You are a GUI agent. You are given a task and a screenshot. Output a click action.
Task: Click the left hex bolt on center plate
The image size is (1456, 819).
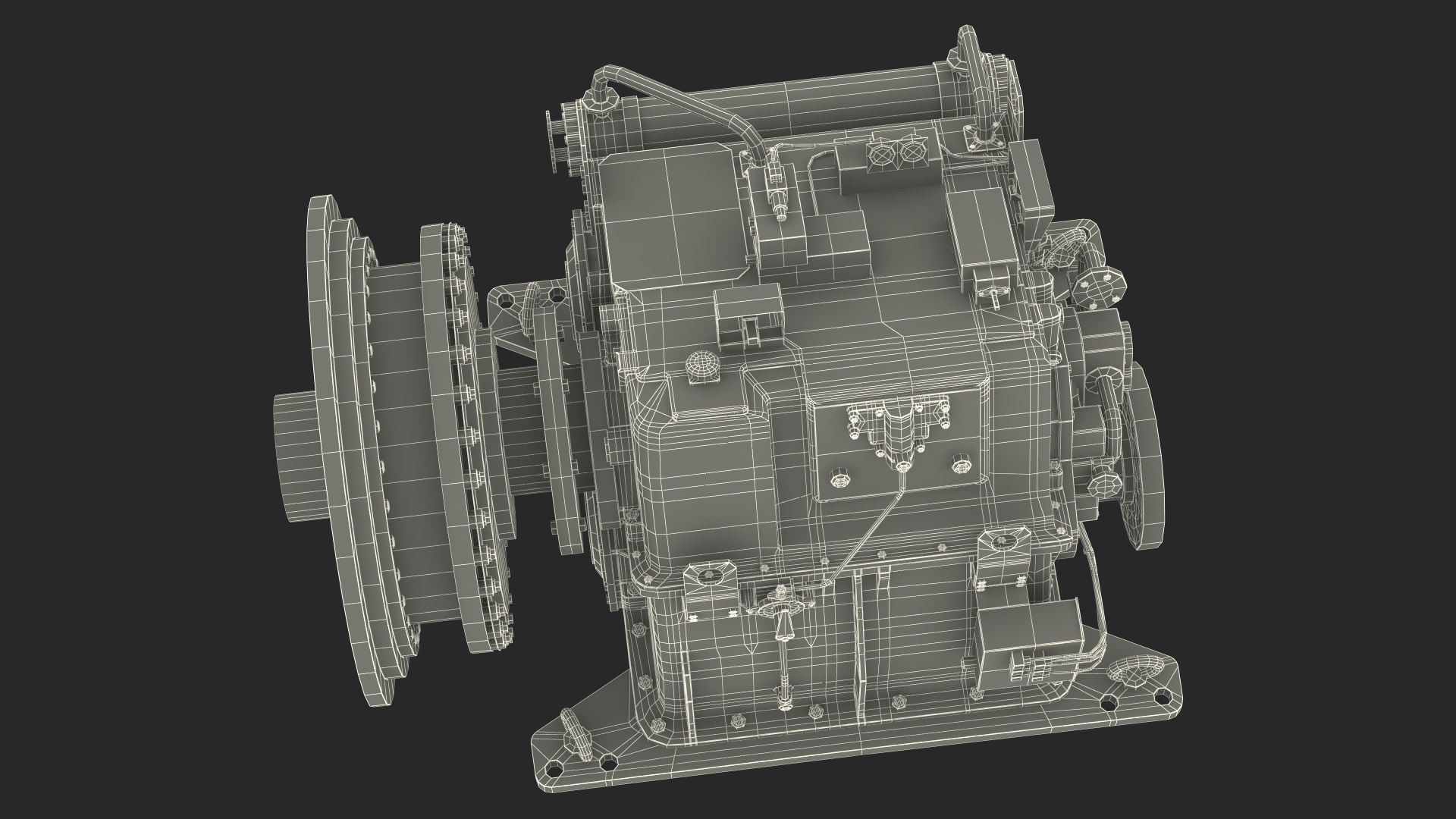tap(841, 477)
